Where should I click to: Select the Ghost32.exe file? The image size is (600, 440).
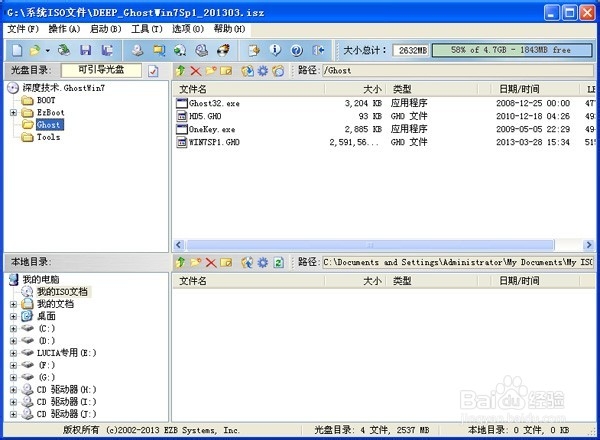[x=214, y=103]
